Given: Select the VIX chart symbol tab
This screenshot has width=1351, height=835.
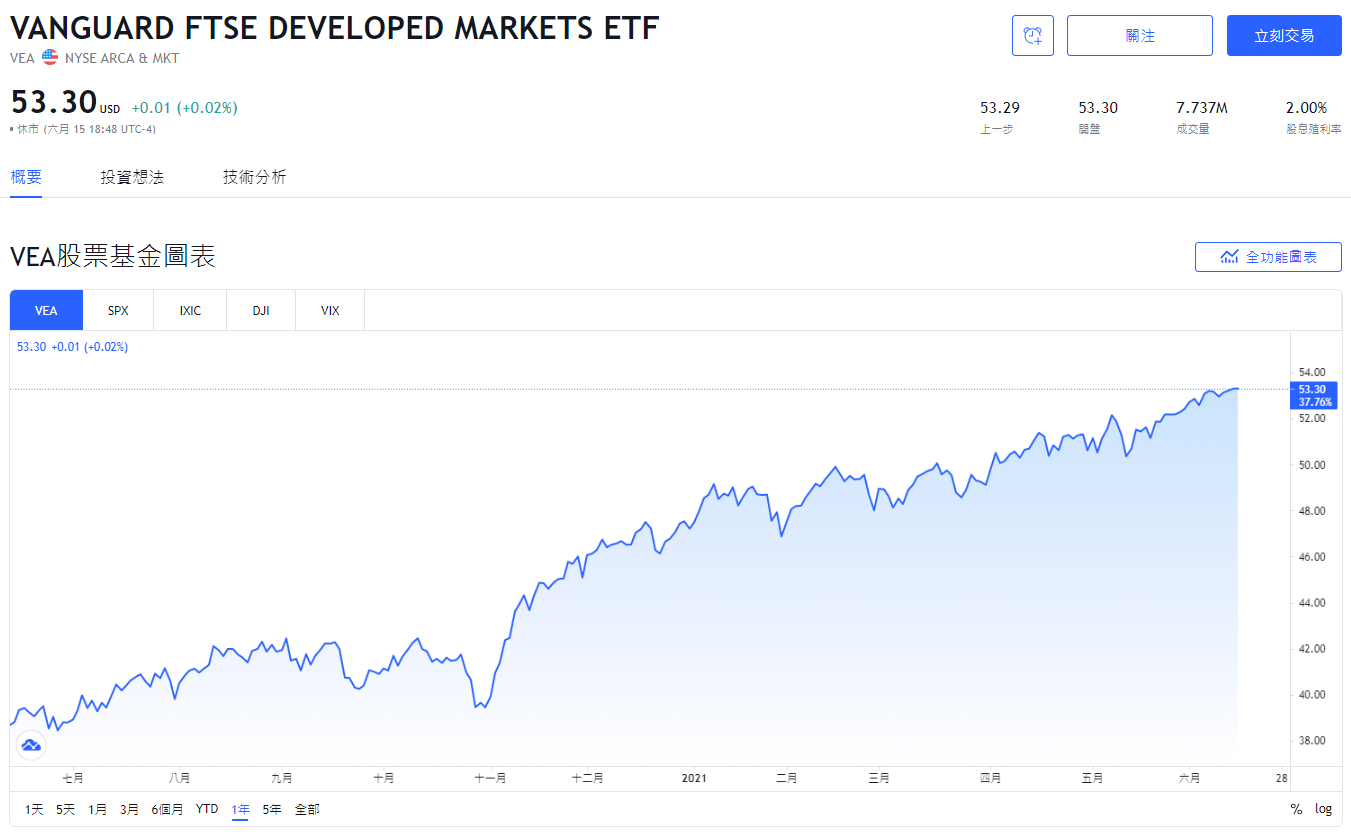Looking at the screenshot, I should click(330, 310).
